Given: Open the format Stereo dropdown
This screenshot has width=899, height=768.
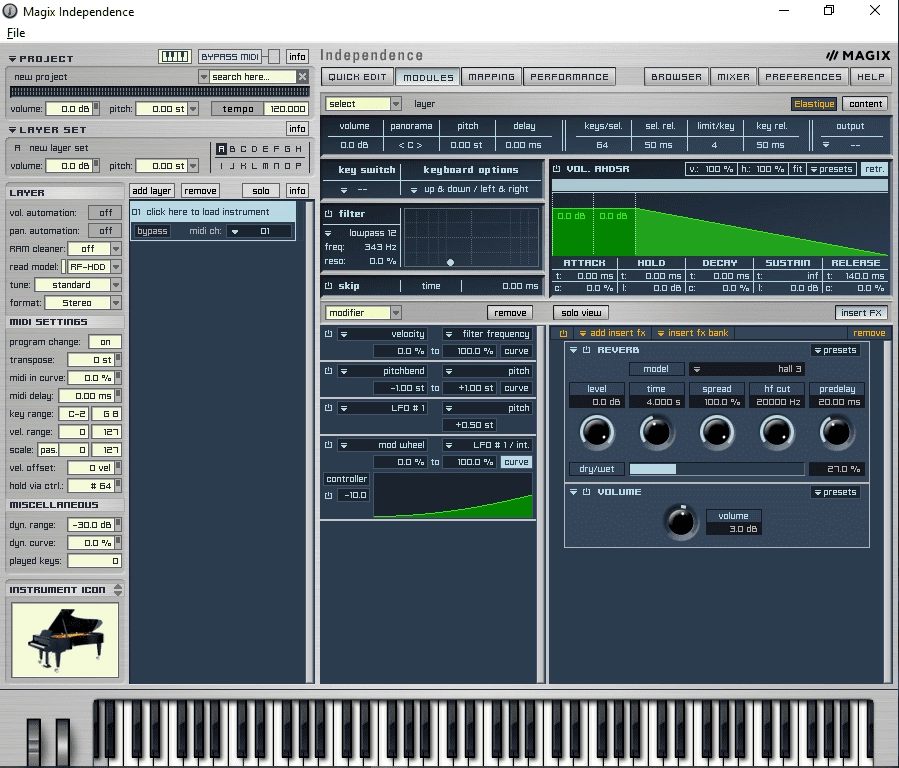Looking at the screenshot, I should click(116, 303).
